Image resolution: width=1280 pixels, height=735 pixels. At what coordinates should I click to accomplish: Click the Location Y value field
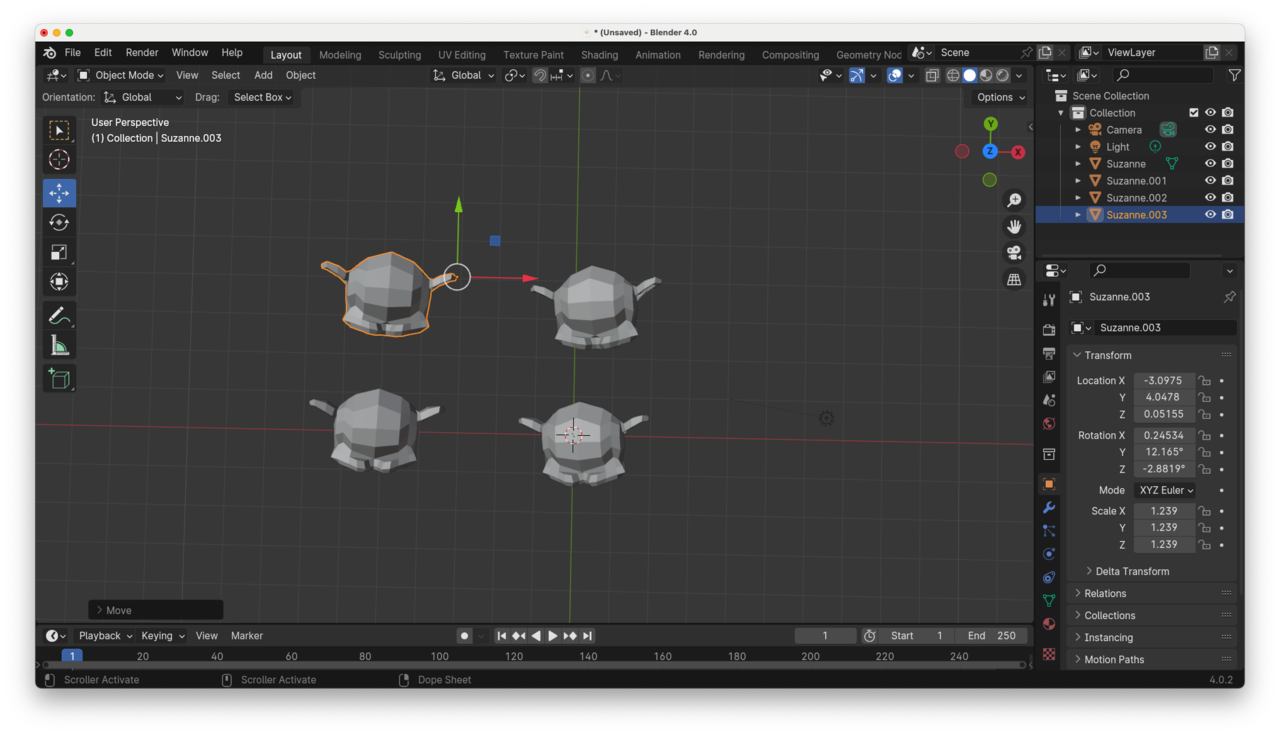click(1164, 397)
